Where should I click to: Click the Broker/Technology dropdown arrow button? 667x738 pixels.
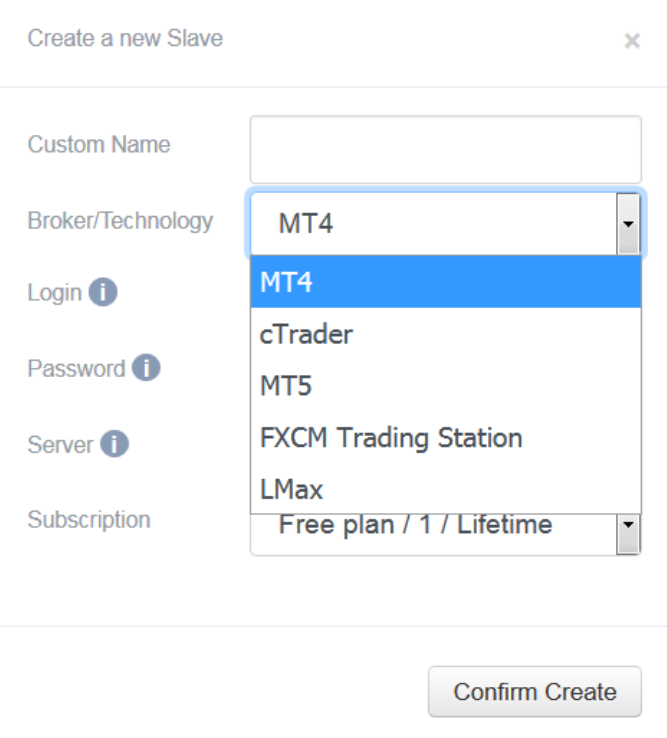point(628,224)
